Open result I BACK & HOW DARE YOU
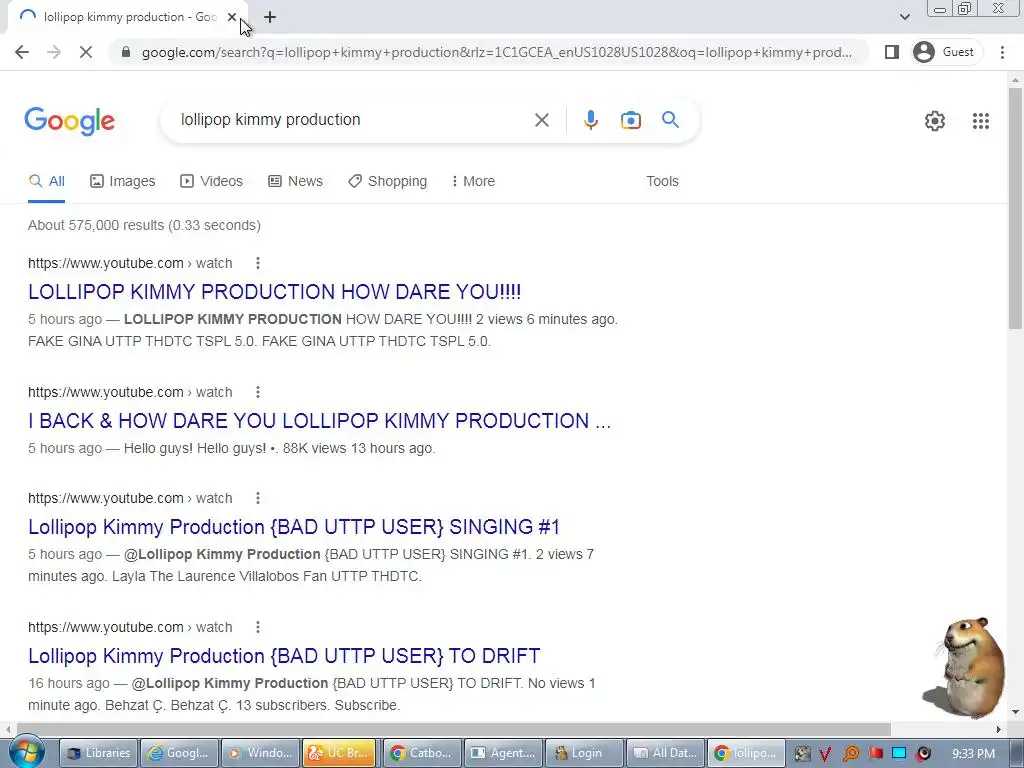This screenshot has width=1024, height=768. (x=319, y=421)
